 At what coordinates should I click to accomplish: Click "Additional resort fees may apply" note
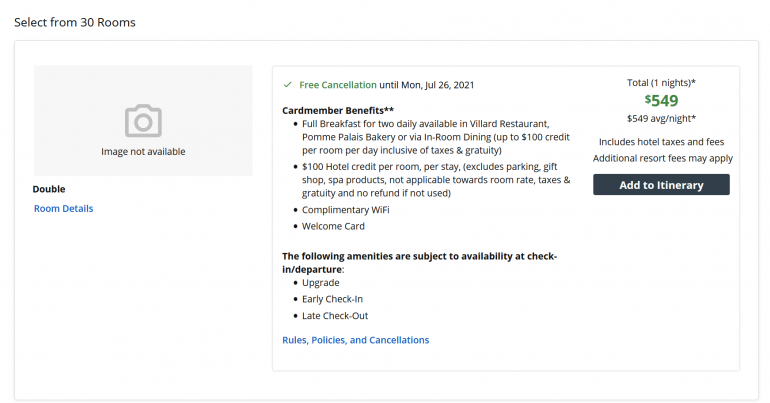pyautogui.click(x=662, y=158)
